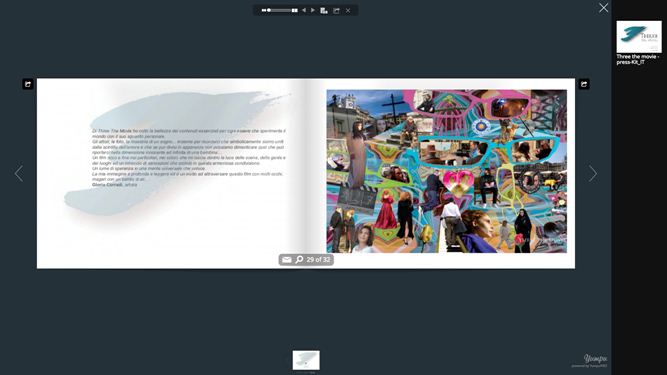Click the zoom slider handle in toolbar
The height and width of the screenshot is (375, 667).
[x=269, y=10]
